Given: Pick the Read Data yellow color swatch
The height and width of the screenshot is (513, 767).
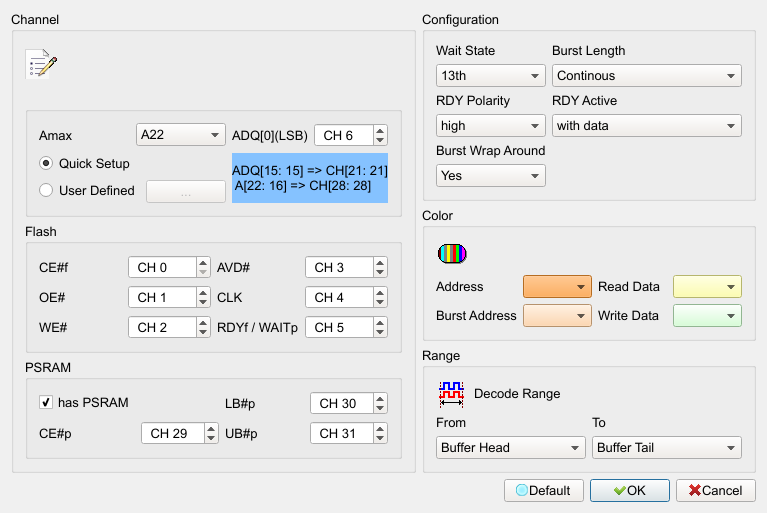Looking at the screenshot, I should (707, 287).
